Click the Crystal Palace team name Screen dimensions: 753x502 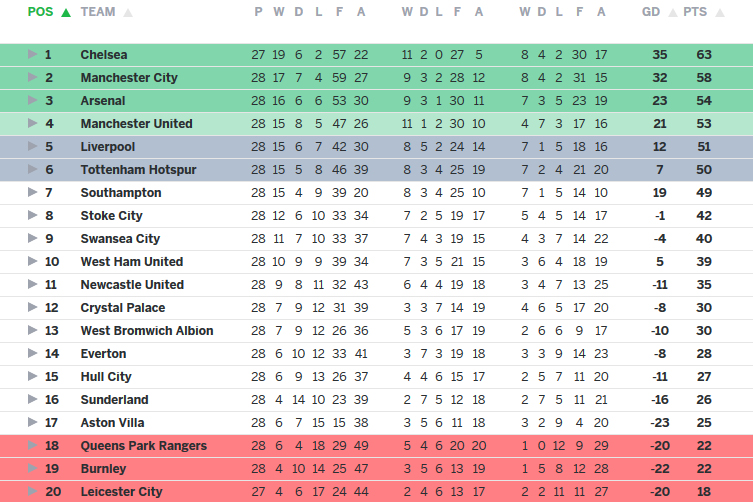122,307
